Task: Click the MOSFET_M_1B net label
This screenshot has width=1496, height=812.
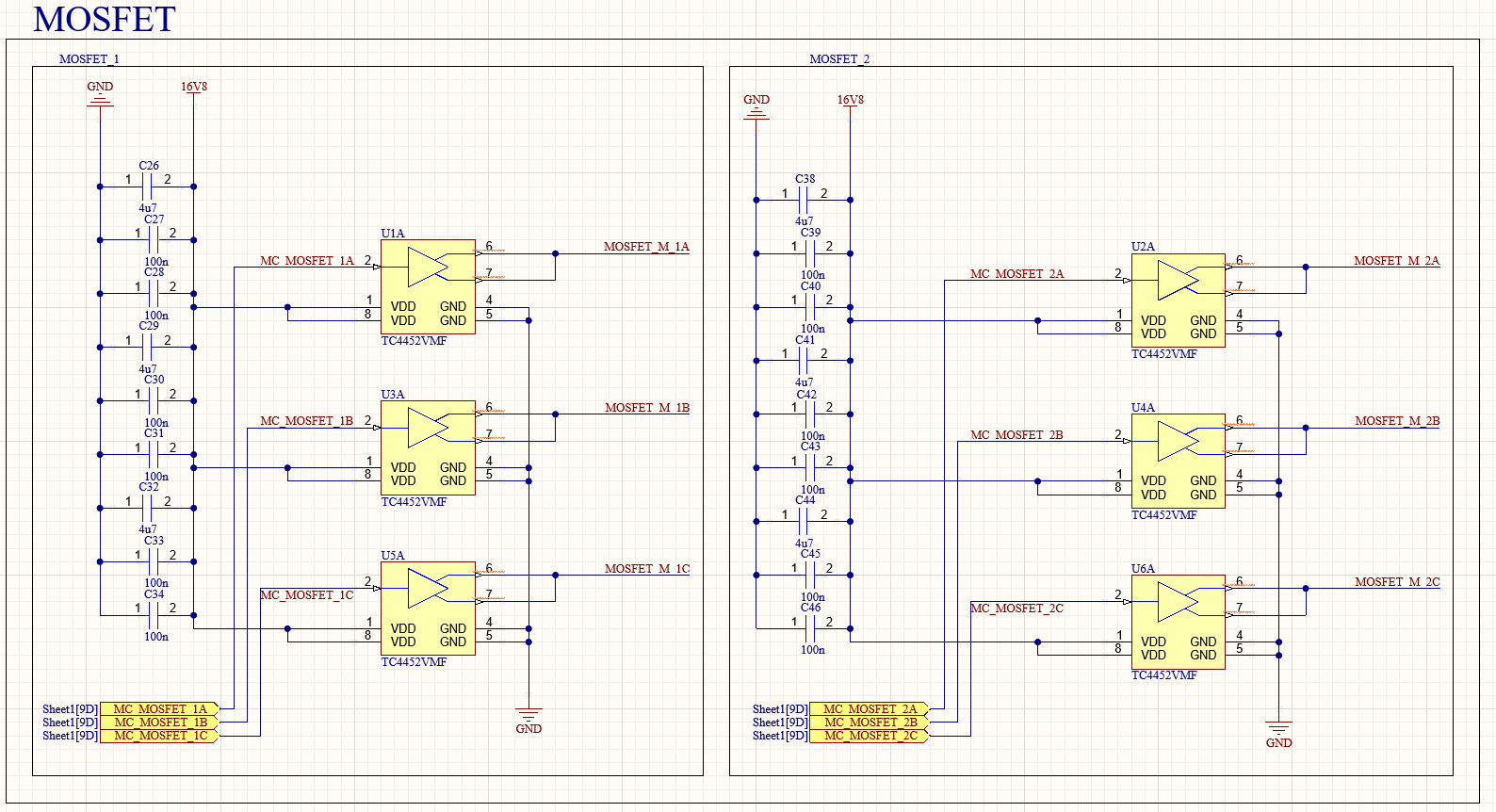Action: [646, 408]
